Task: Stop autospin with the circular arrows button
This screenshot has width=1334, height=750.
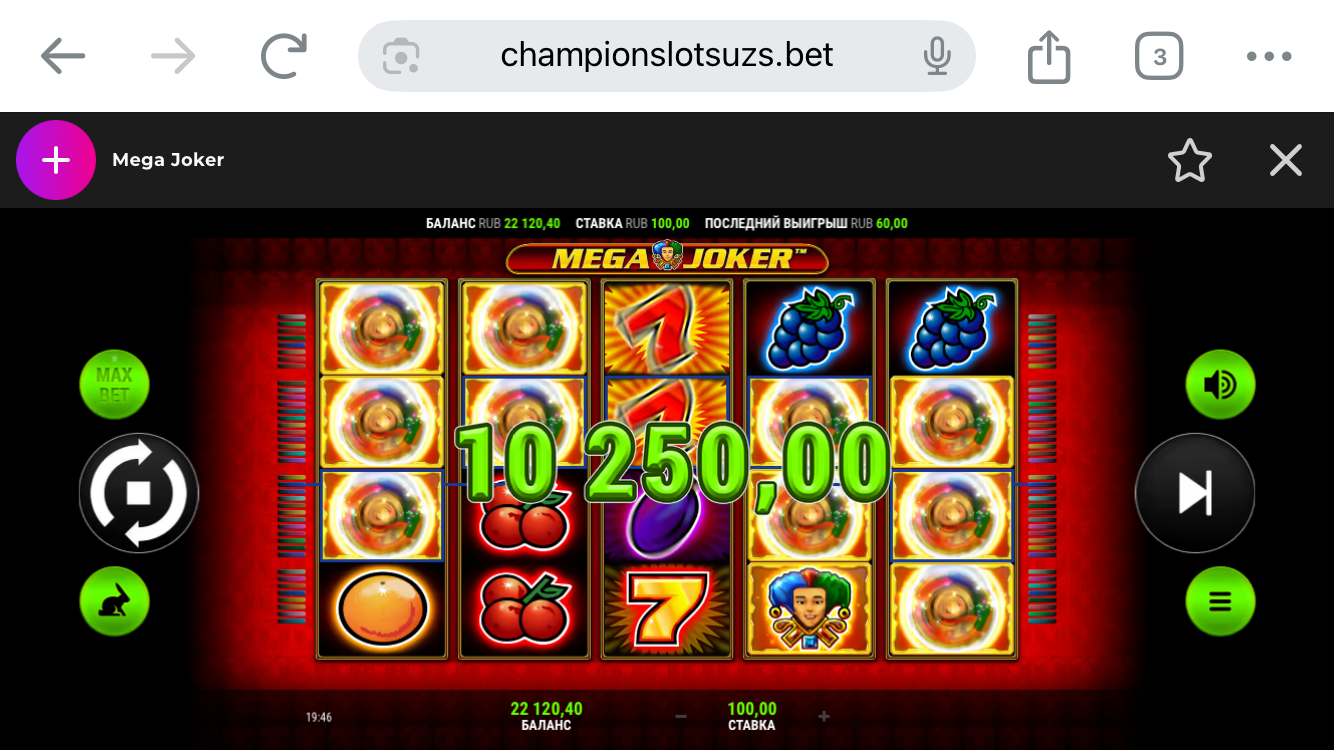Action: (x=139, y=492)
